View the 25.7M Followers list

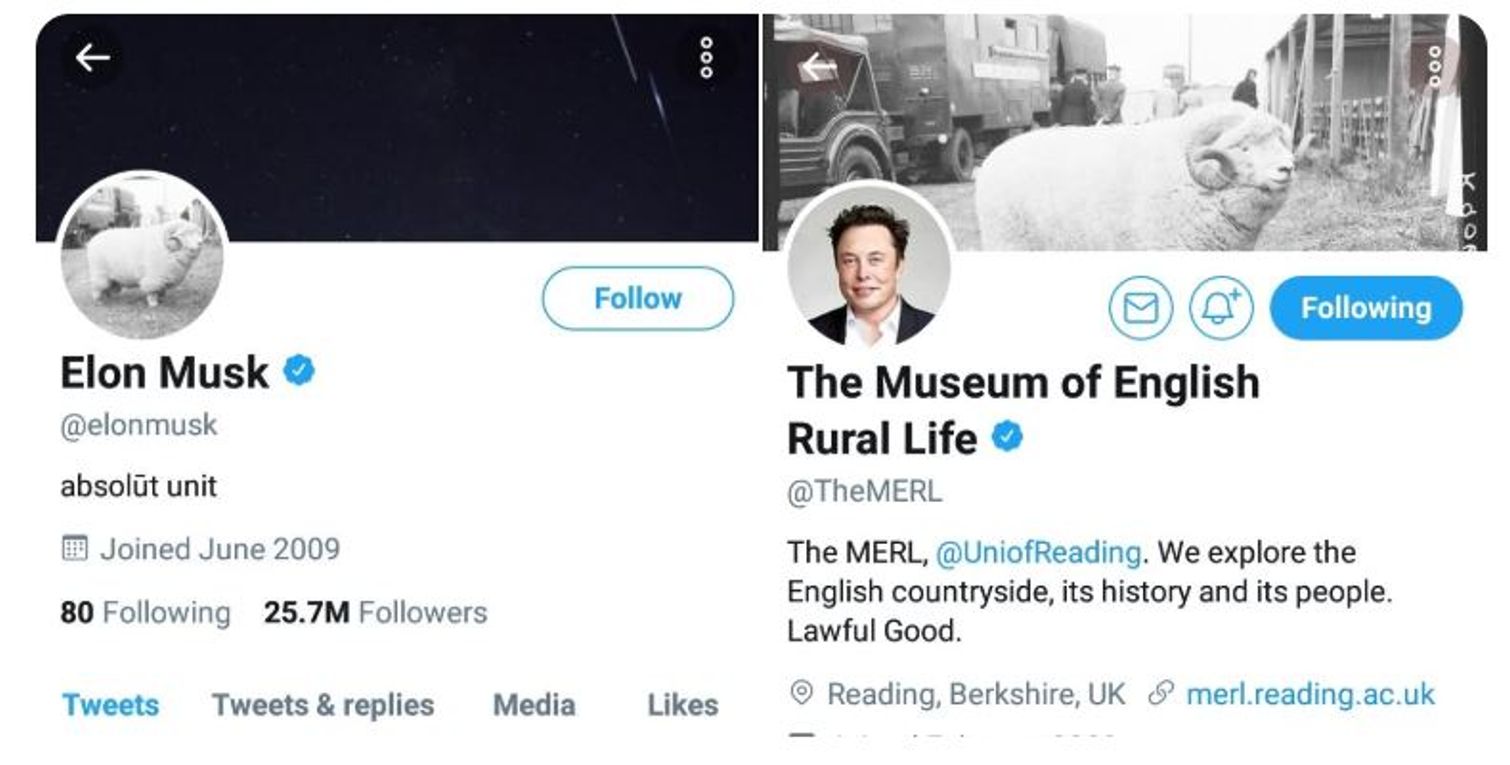coord(376,612)
